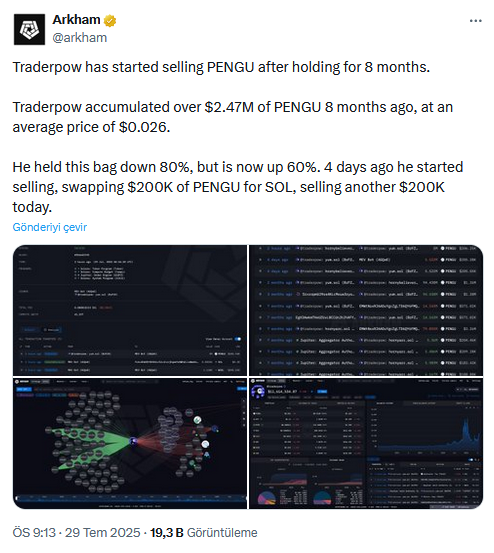
Task: Click the Arkham logo in the visualizer screenshot
Action: tap(19, 382)
